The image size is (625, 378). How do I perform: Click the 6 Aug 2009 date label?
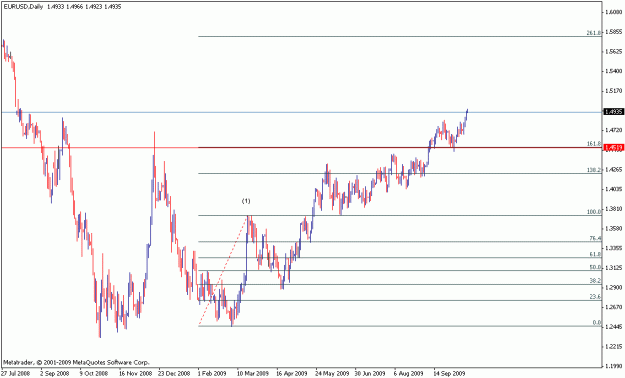pyautogui.click(x=409, y=374)
